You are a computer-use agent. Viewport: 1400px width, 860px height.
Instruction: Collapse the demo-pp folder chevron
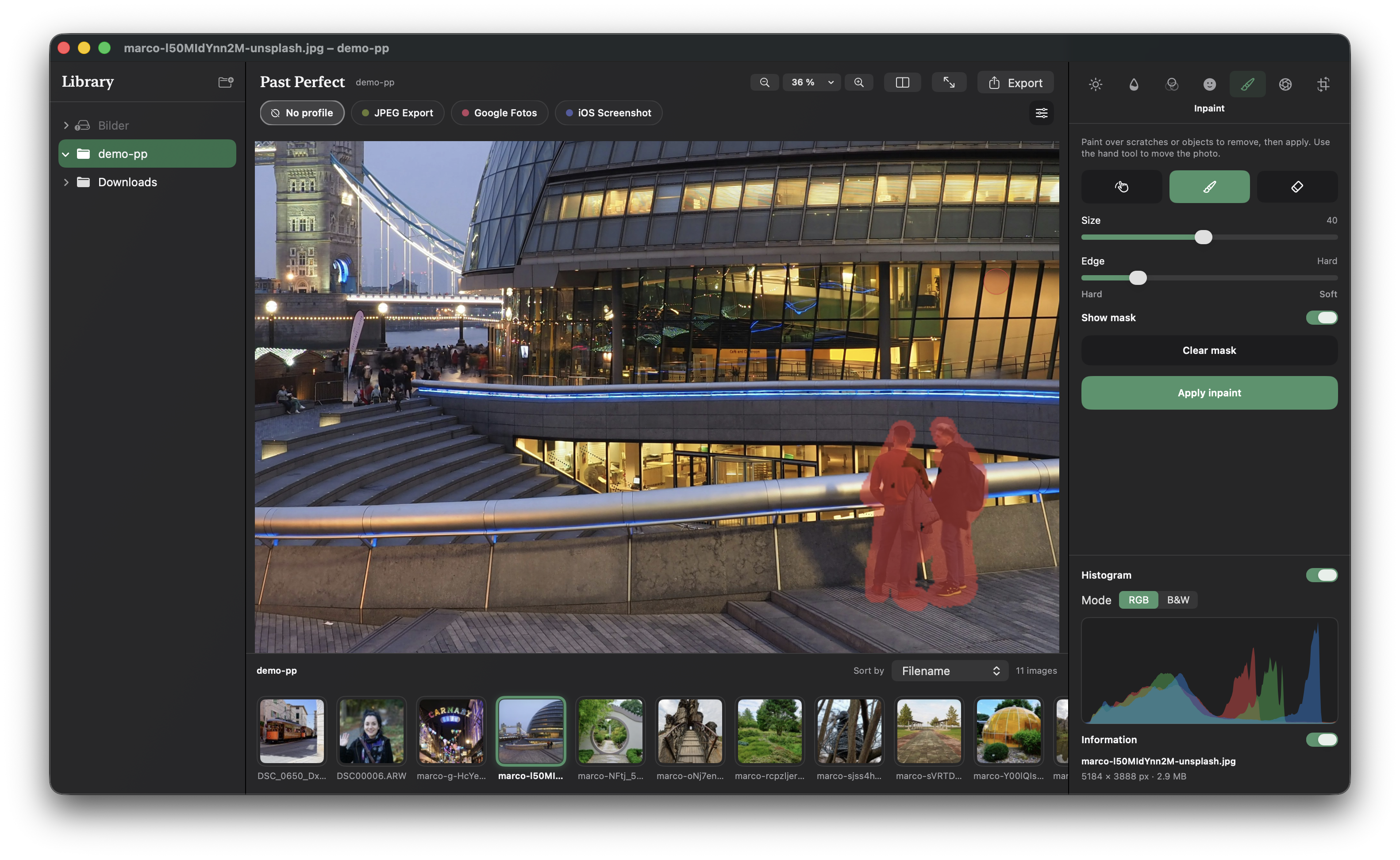click(x=66, y=154)
